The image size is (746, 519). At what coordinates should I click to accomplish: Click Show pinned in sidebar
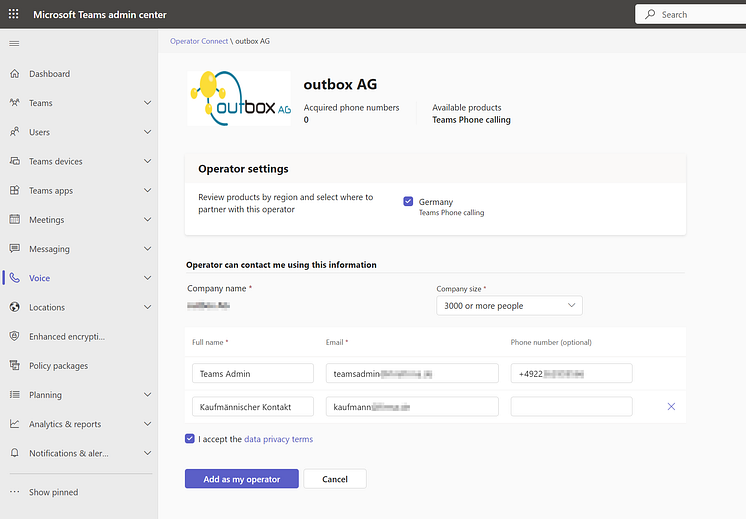[53, 492]
